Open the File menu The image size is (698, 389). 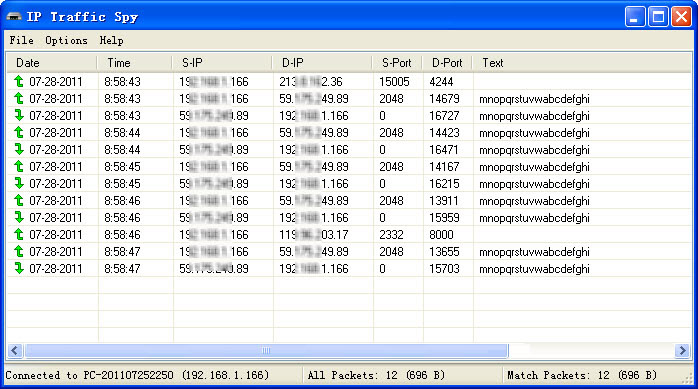click(x=21, y=41)
